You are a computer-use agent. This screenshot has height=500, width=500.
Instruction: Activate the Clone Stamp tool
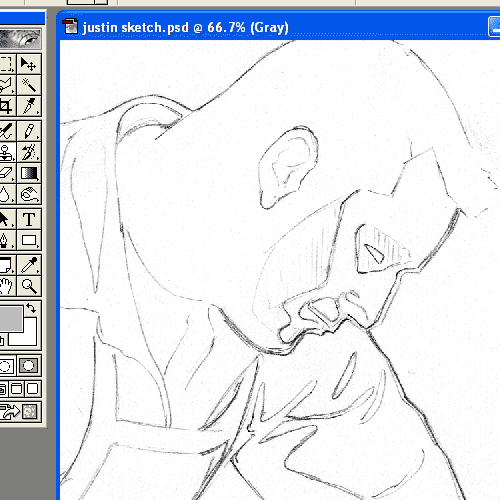coord(7,152)
